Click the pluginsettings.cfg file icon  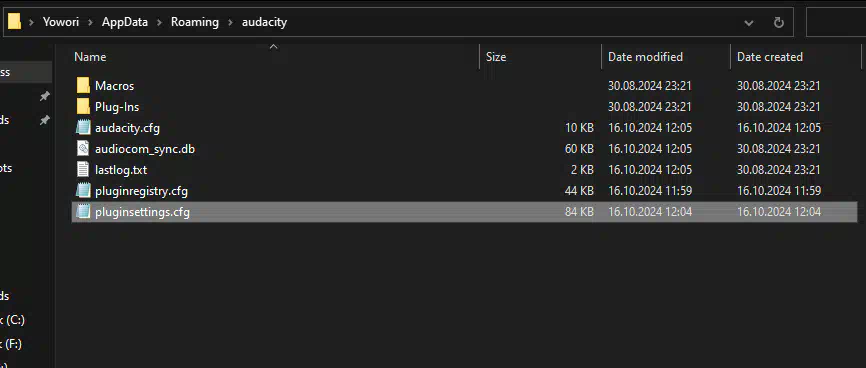[83, 212]
